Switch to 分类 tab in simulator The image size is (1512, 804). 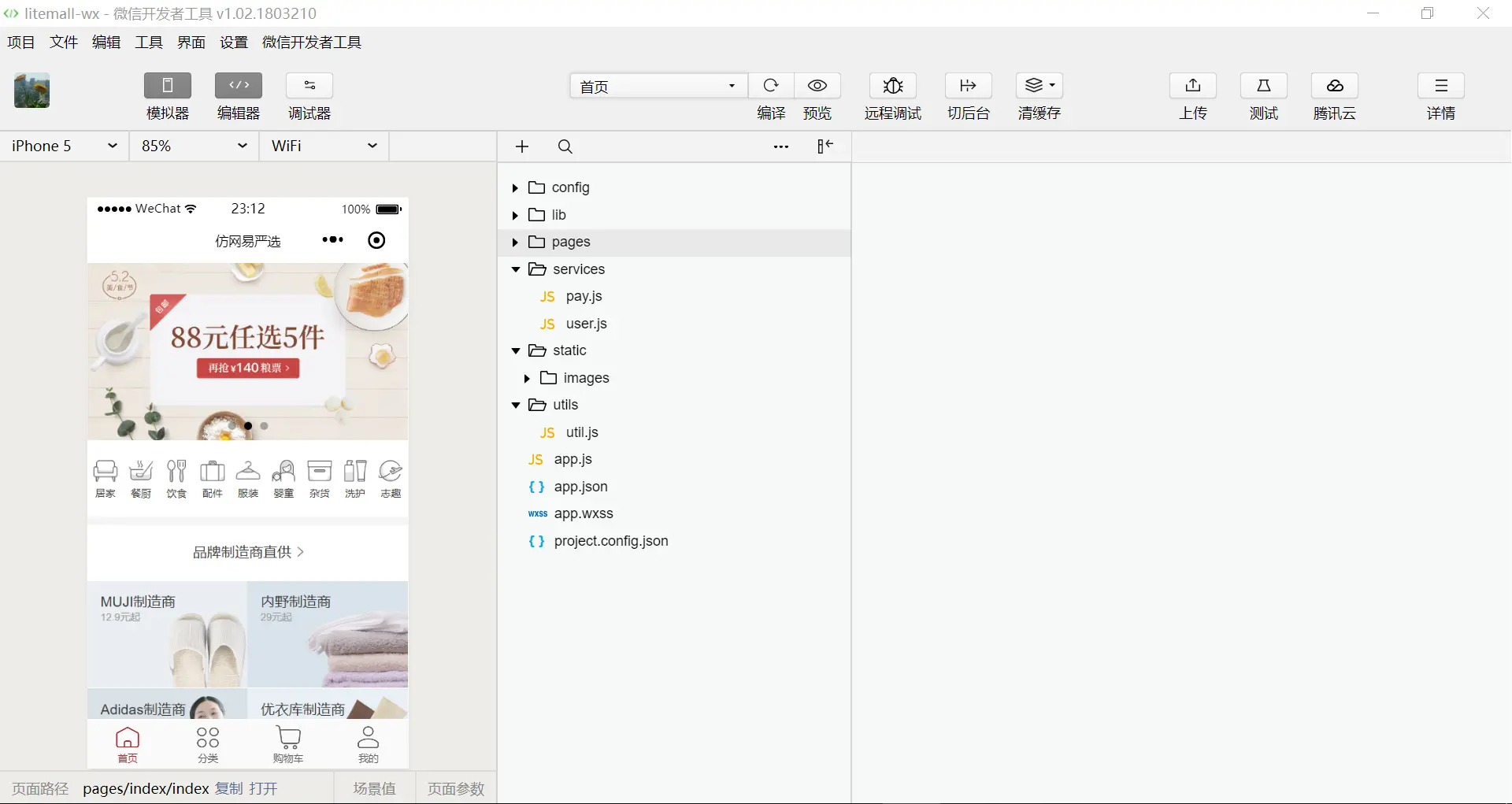[208, 745]
